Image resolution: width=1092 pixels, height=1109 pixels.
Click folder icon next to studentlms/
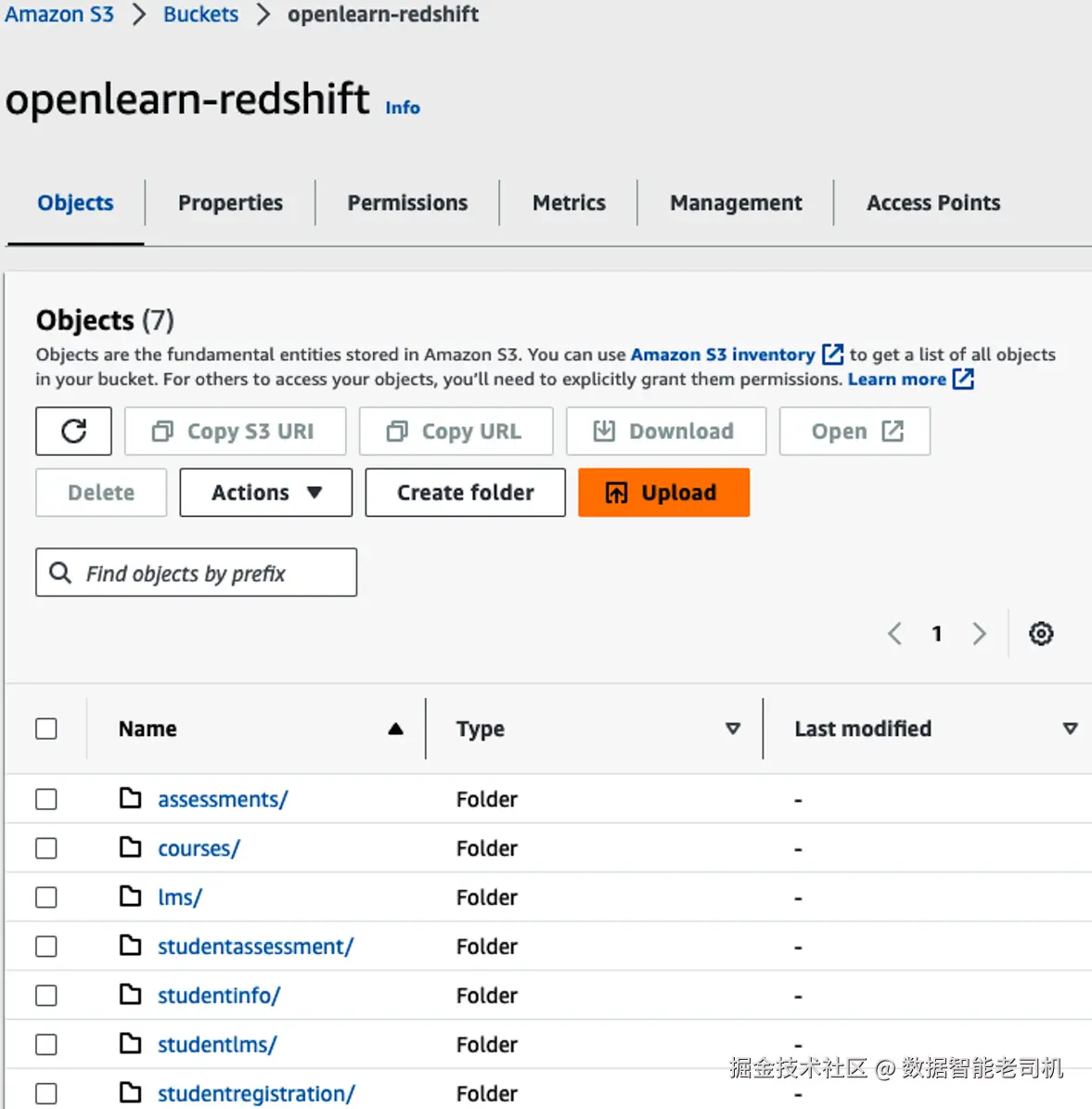click(131, 1044)
